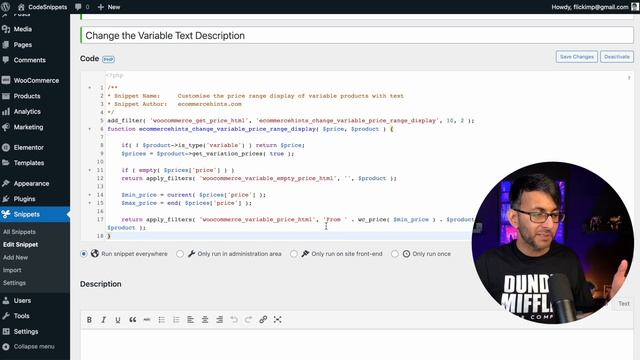Click the Save Changes button
Viewport: 640px width, 360px height.
click(576, 57)
